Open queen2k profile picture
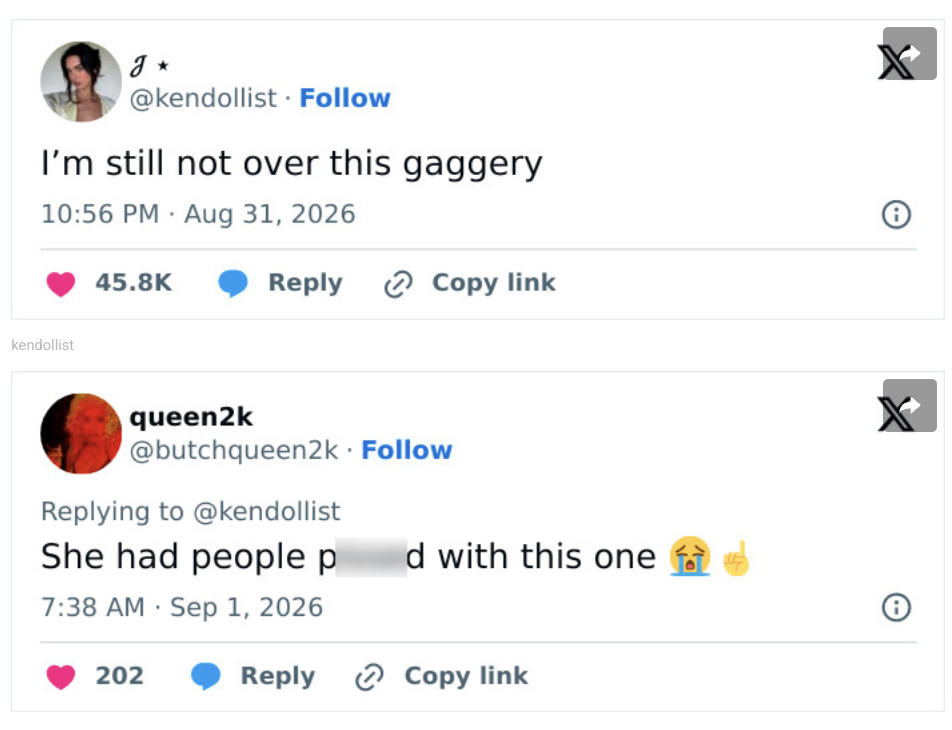The width and height of the screenshot is (952, 730). (x=81, y=434)
